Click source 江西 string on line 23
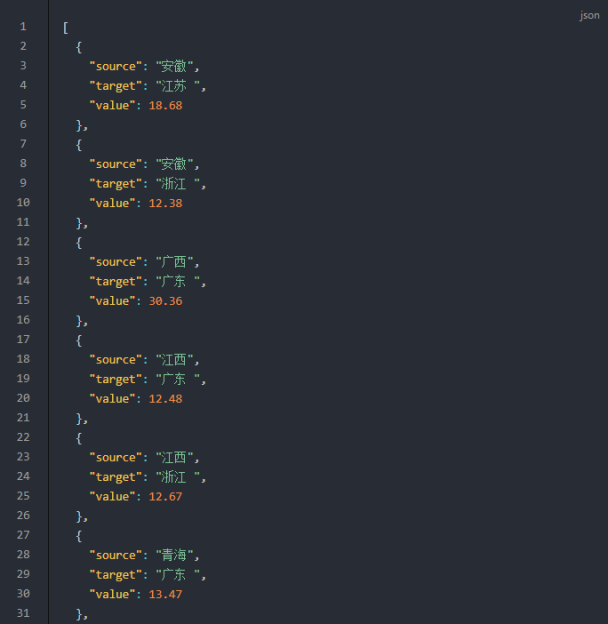The width and height of the screenshot is (608, 624). click(175, 457)
